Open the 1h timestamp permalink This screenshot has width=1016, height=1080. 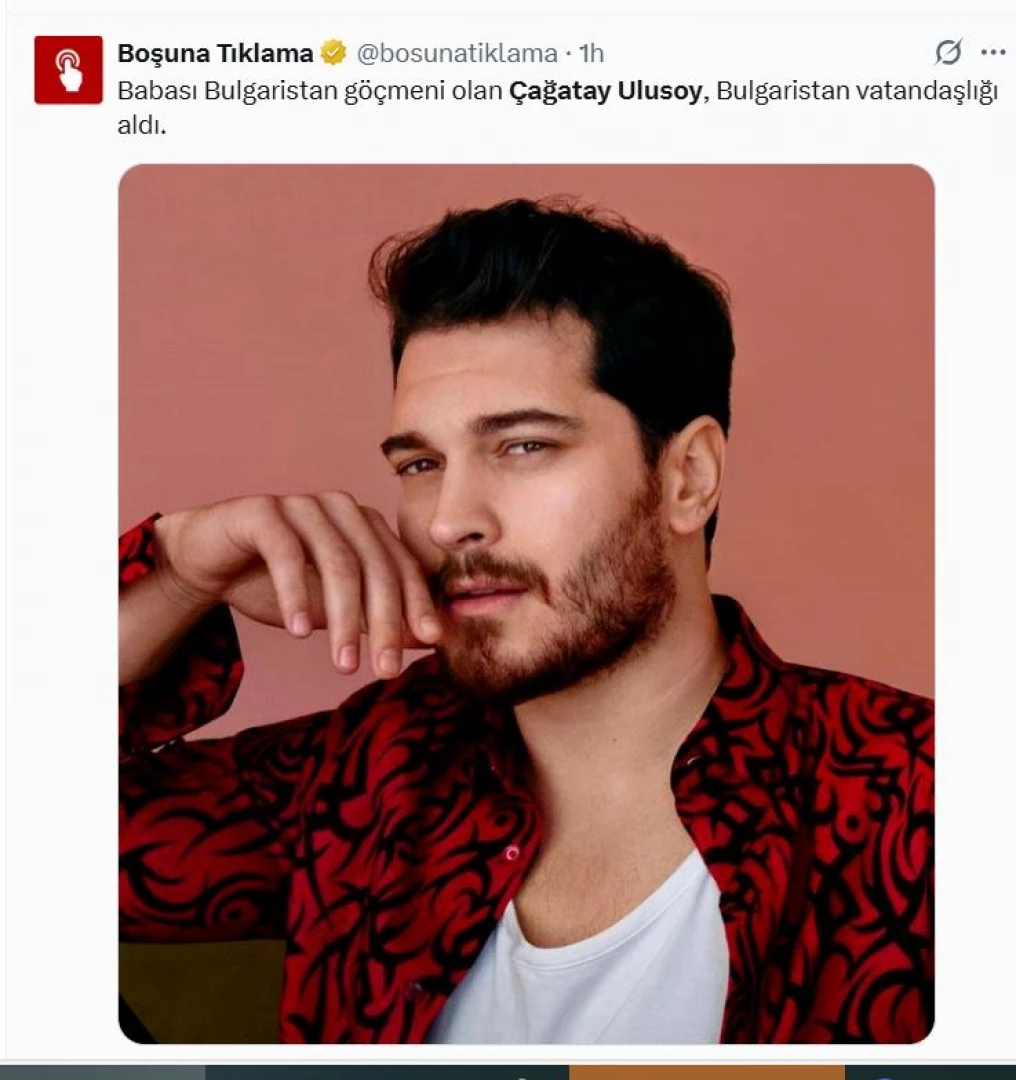point(591,53)
